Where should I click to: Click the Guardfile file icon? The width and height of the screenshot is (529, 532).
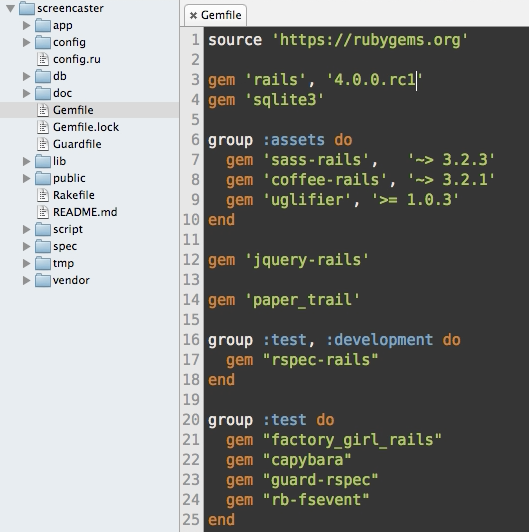tap(43, 144)
